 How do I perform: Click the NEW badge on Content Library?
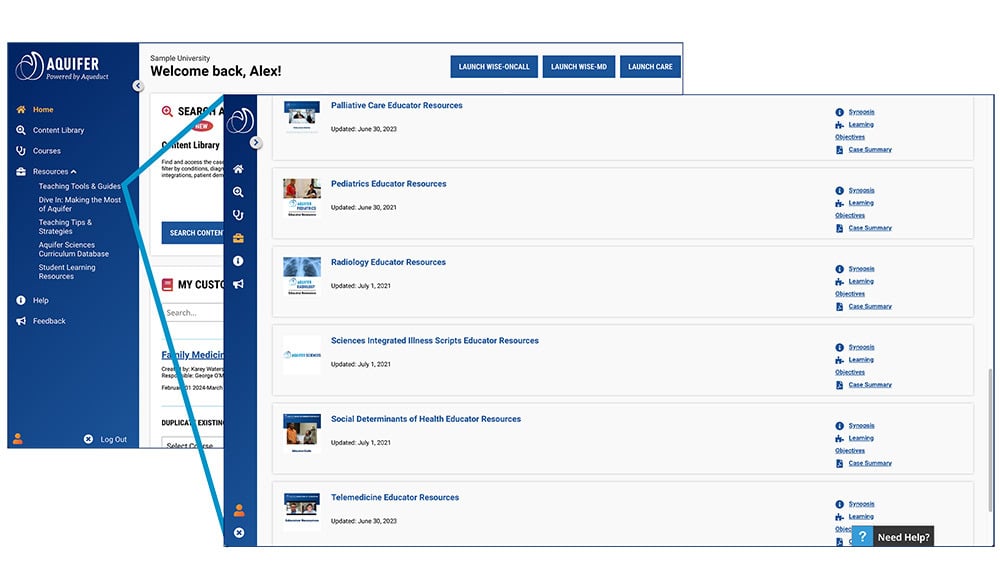201,126
